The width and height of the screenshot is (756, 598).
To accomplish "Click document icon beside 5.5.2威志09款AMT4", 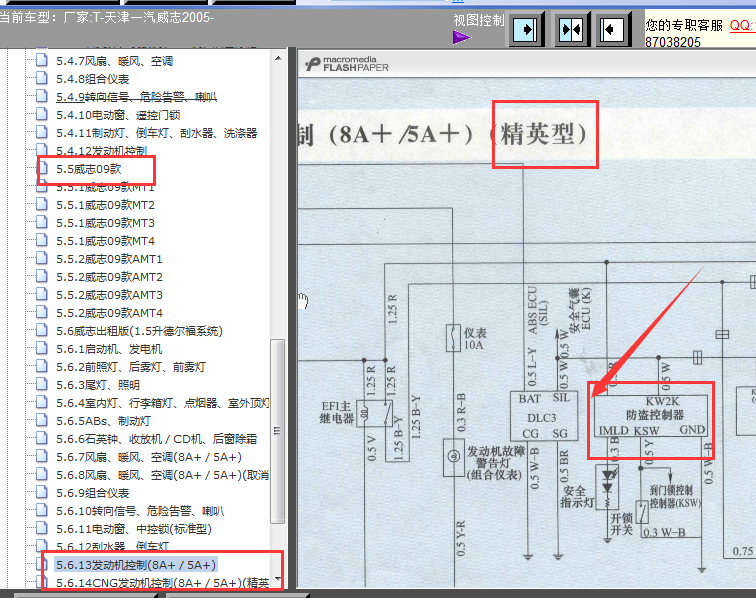I will [x=42, y=313].
